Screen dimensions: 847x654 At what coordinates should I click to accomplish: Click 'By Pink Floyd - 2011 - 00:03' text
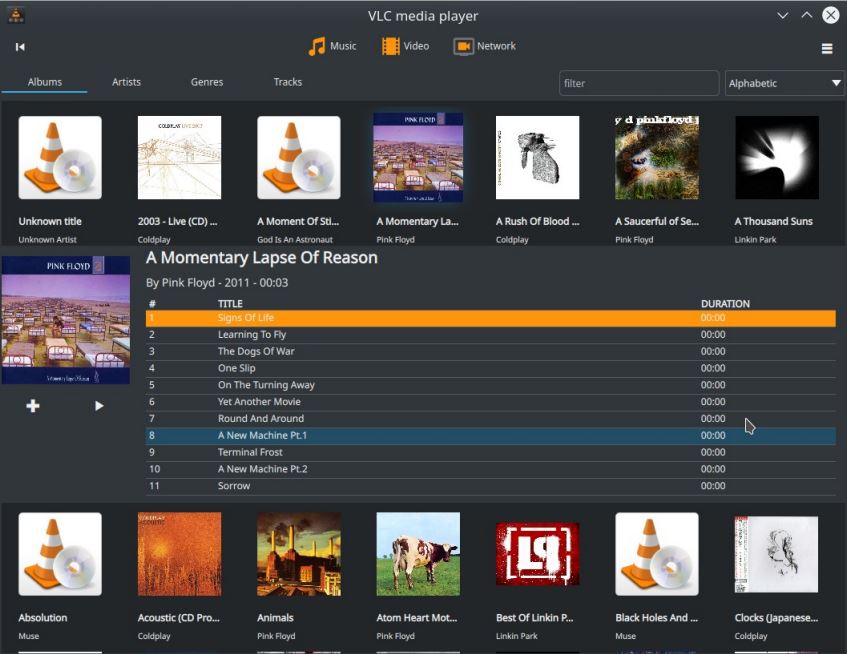coord(217,282)
